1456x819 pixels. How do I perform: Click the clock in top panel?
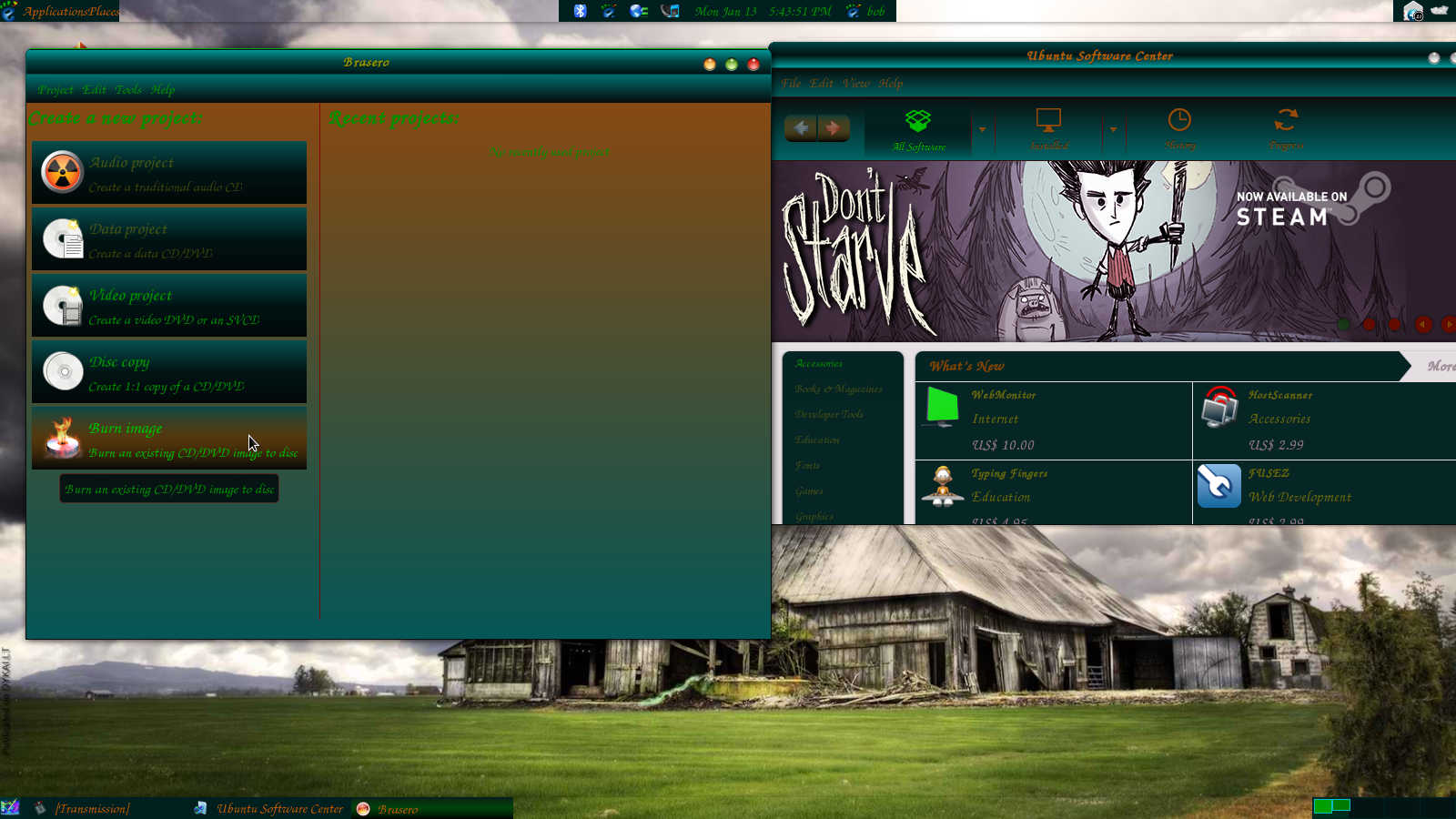pyautogui.click(x=763, y=11)
